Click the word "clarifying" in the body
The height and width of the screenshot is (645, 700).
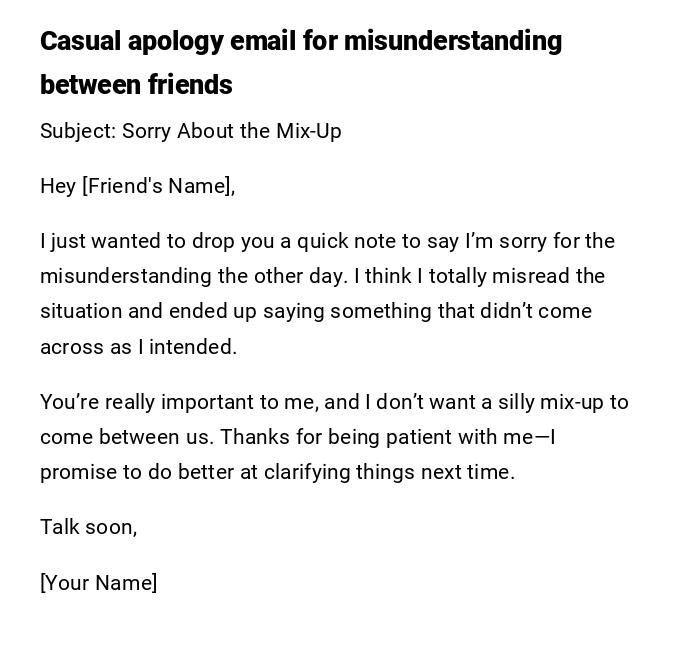[x=307, y=472]
